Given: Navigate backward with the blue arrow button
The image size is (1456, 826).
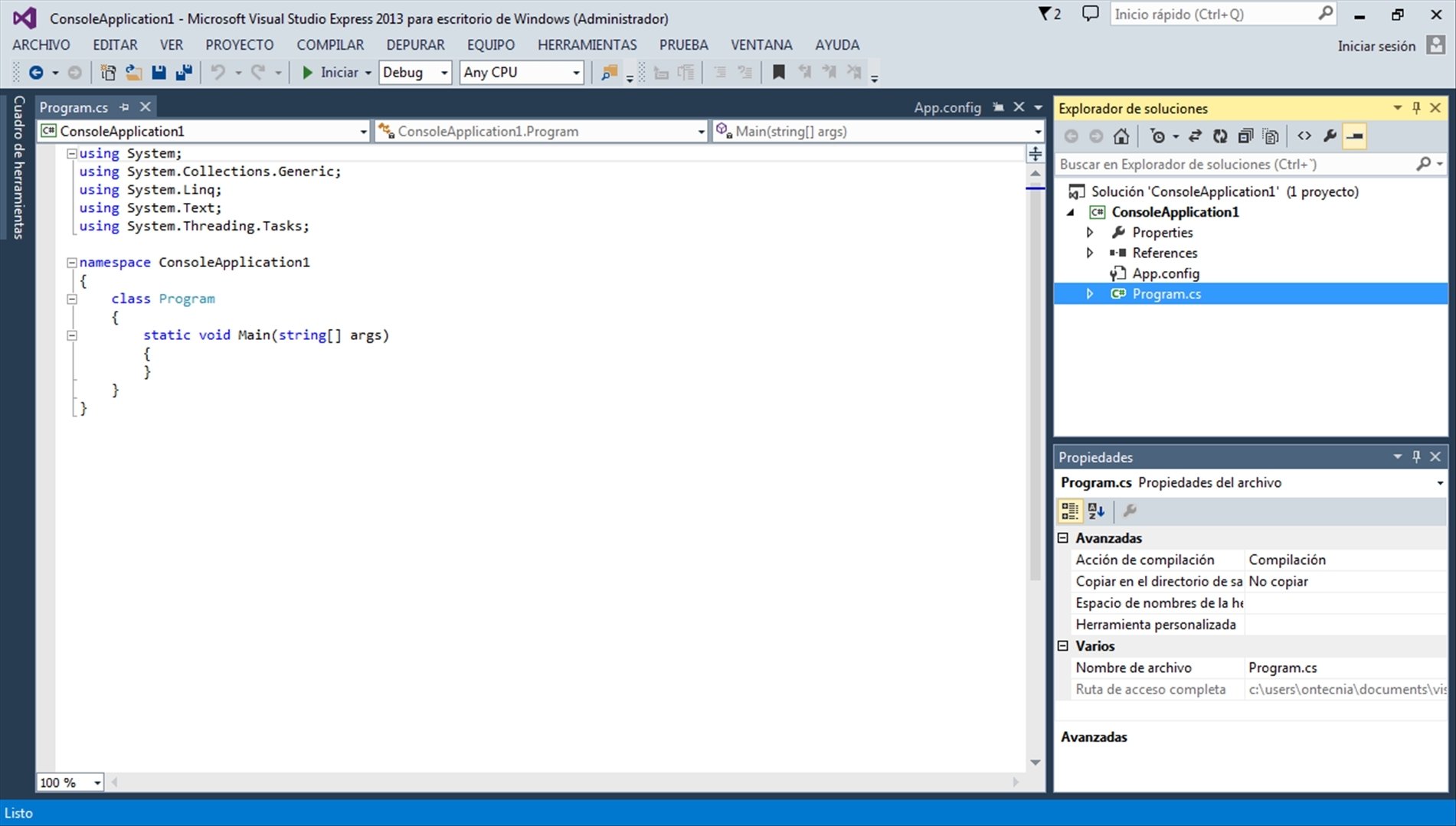Looking at the screenshot, I should point(36,73).
